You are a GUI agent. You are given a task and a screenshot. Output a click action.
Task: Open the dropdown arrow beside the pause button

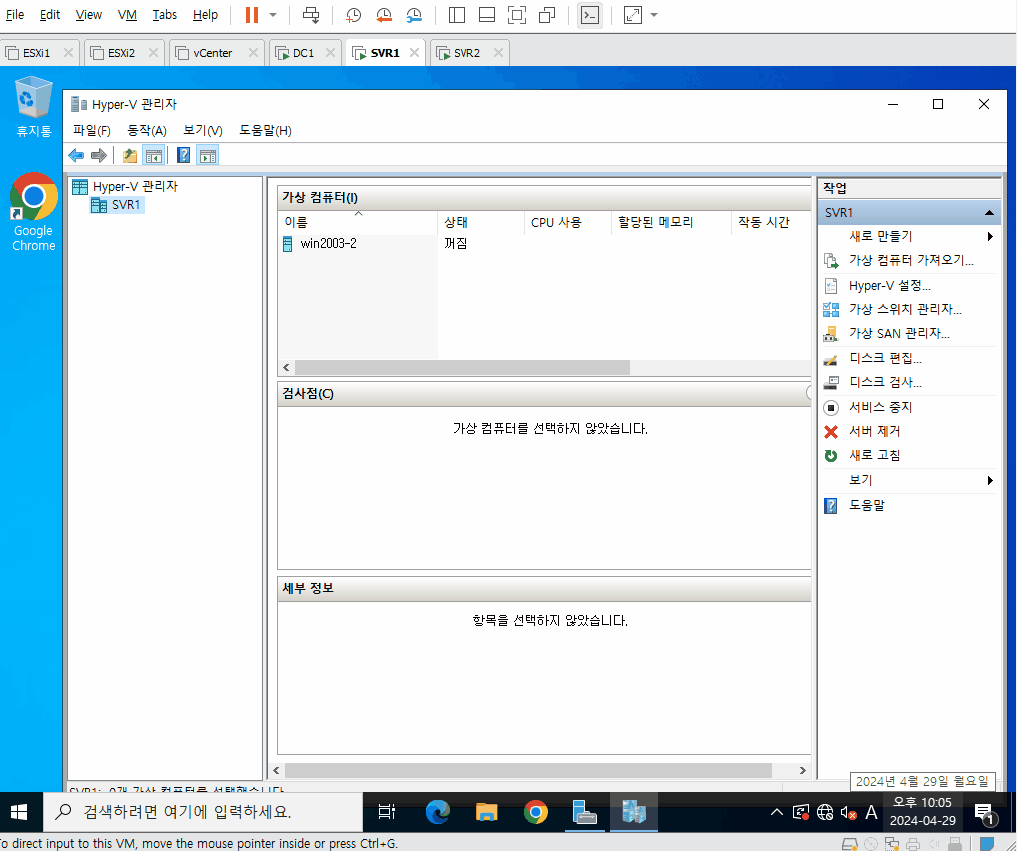273,15
